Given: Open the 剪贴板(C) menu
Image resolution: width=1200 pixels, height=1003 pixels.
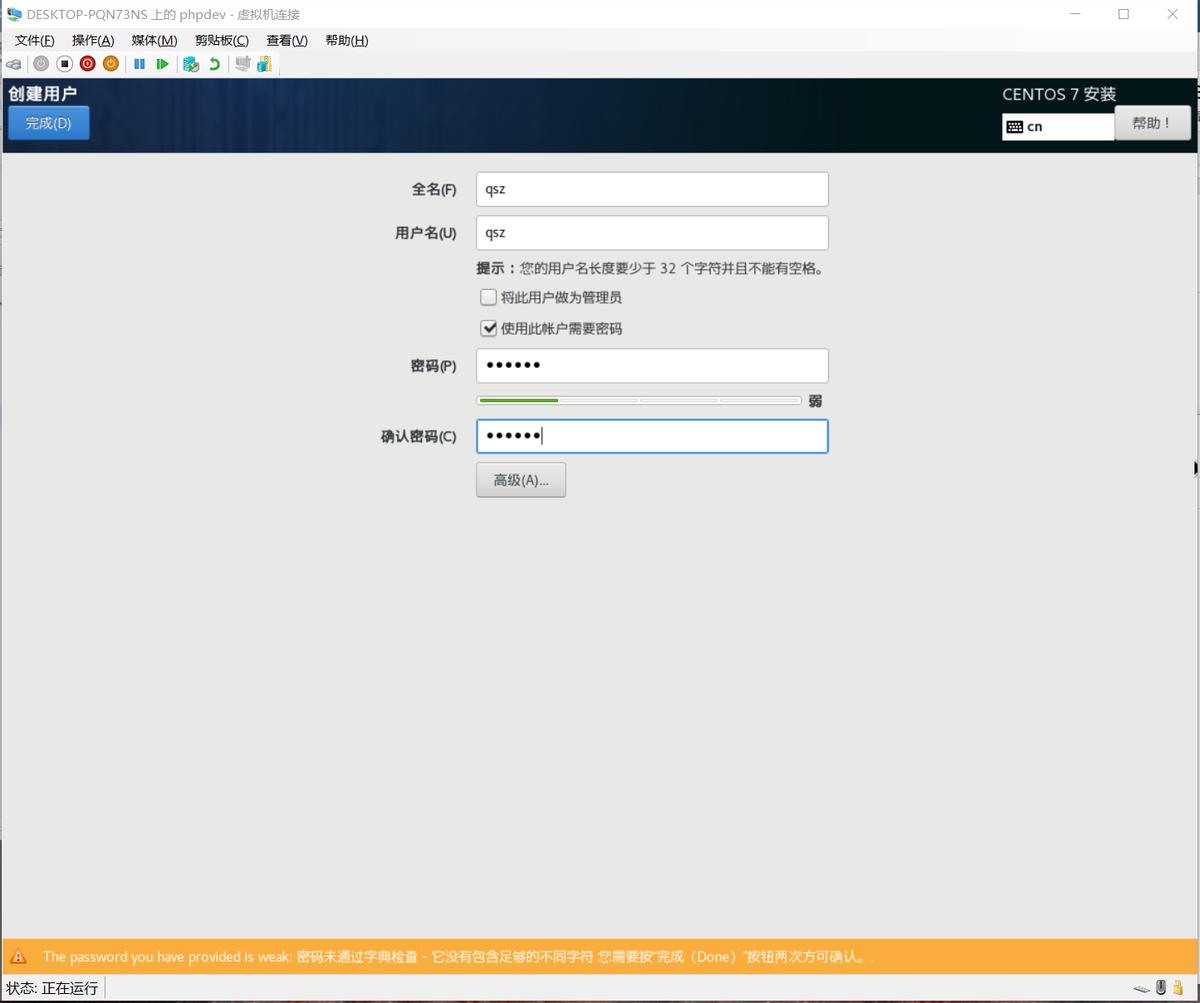Looking at the screenshot, I should (220, 40).
